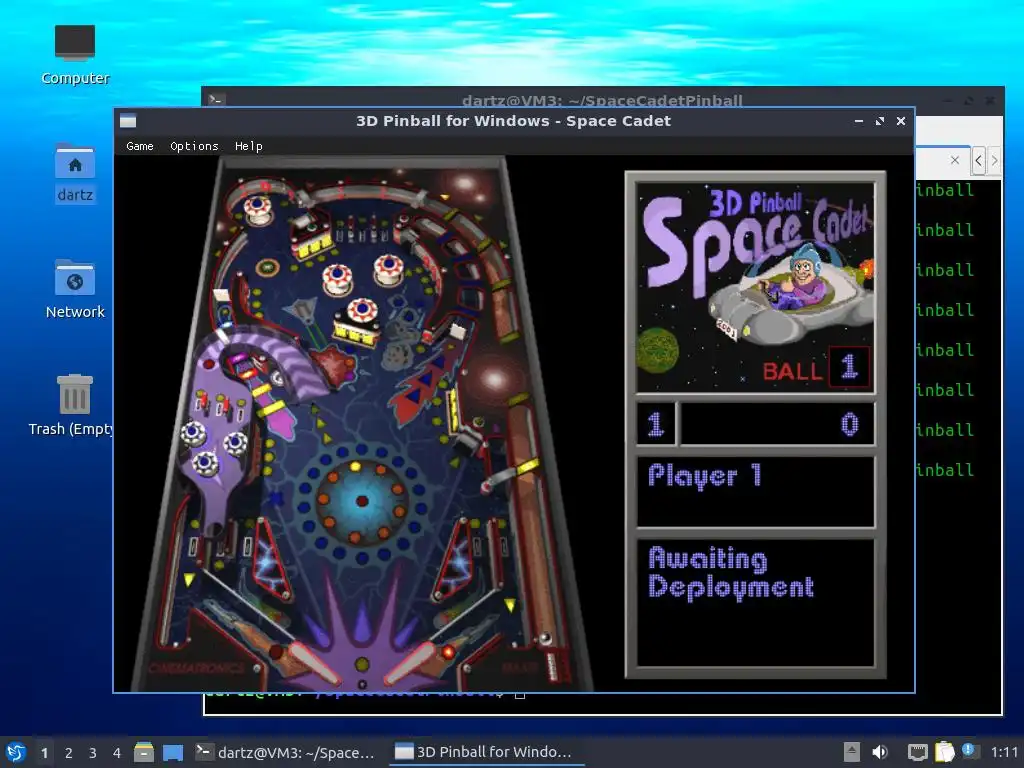Click the score value 0
This screenshot has height=768, width=1024.
pos(849,424)
